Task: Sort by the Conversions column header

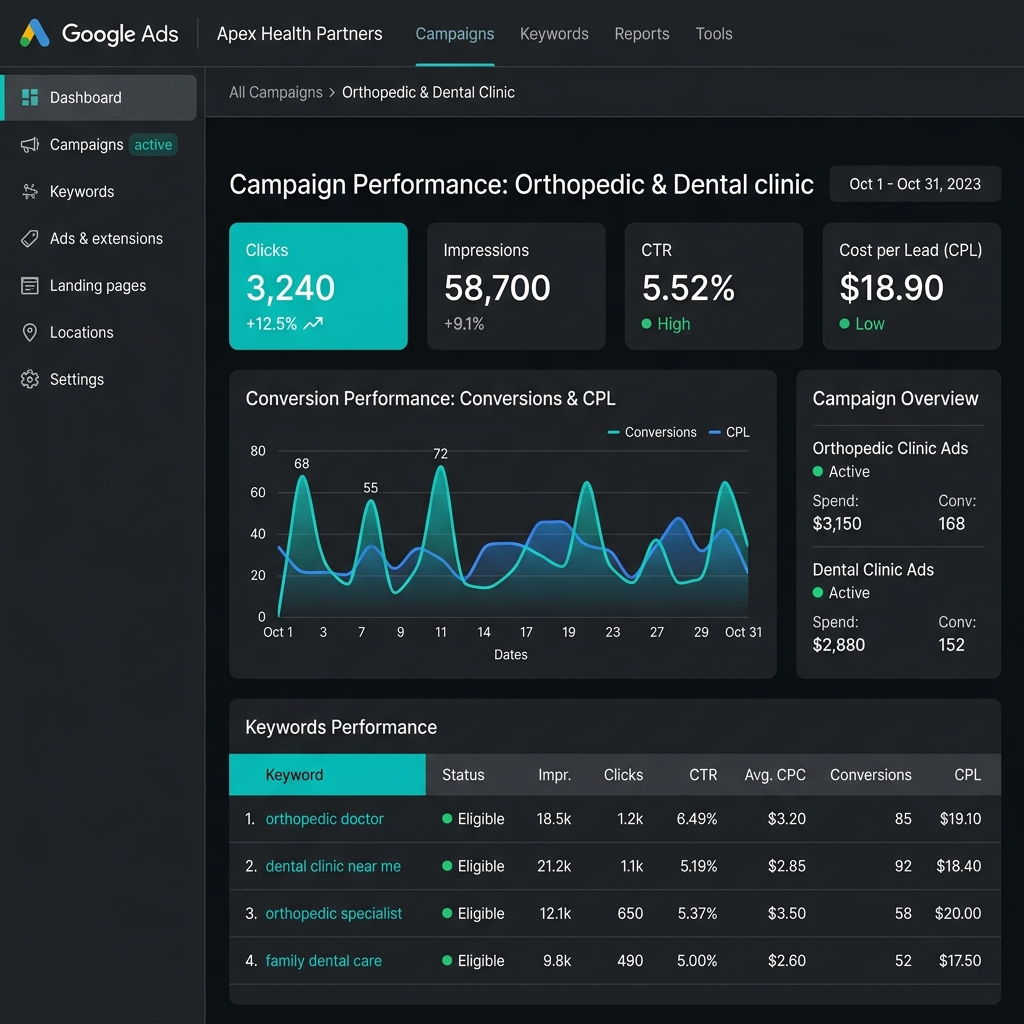Action: 871,775
